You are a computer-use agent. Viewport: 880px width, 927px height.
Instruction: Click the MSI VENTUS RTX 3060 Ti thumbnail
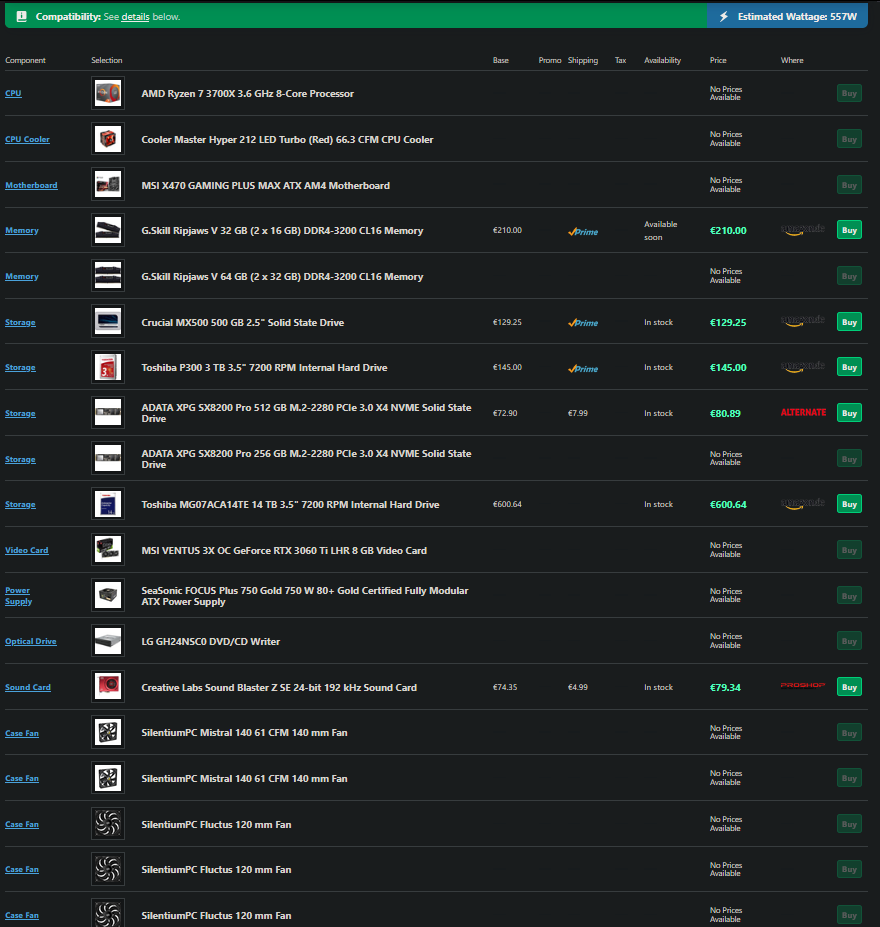(x=108, y=550)
